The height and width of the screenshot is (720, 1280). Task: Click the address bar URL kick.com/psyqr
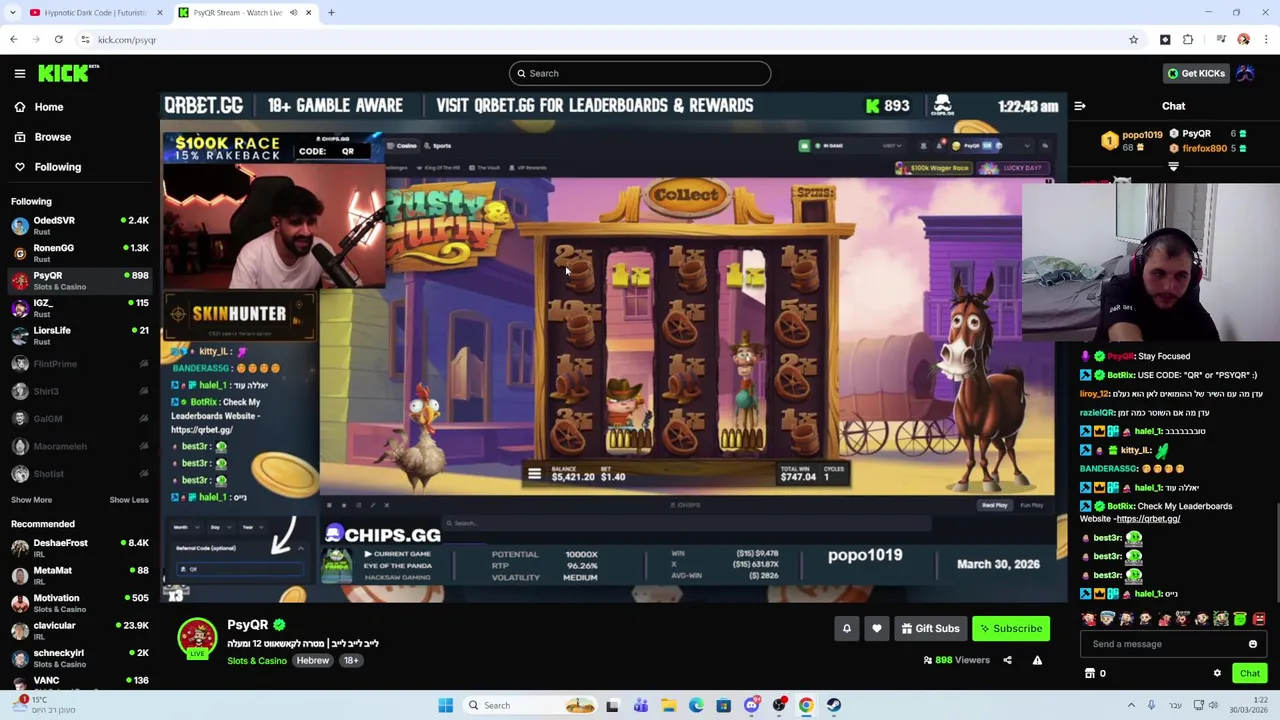(x=127, y=40)
